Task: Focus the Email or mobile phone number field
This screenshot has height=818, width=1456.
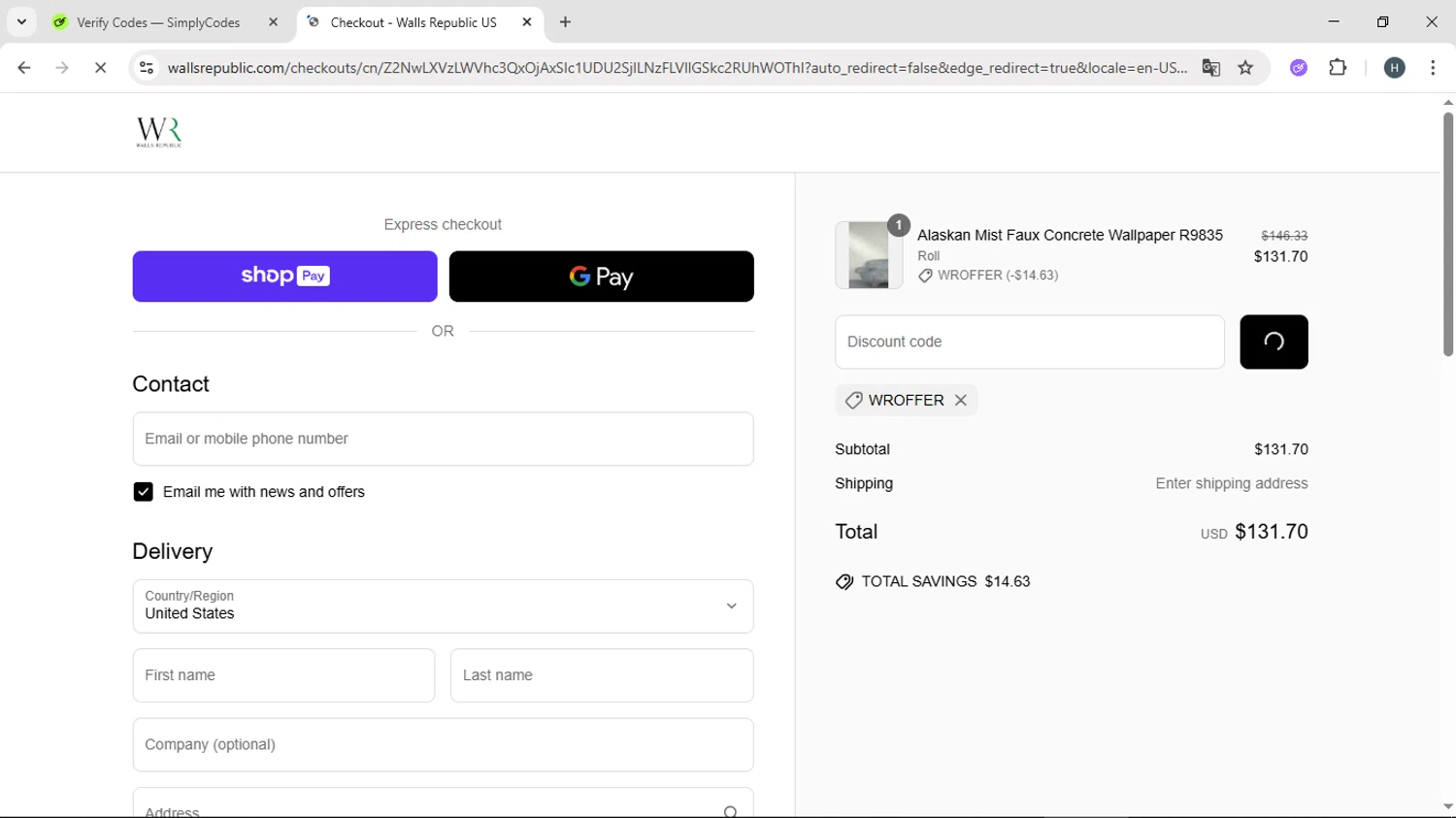Action: pos(444,439)
